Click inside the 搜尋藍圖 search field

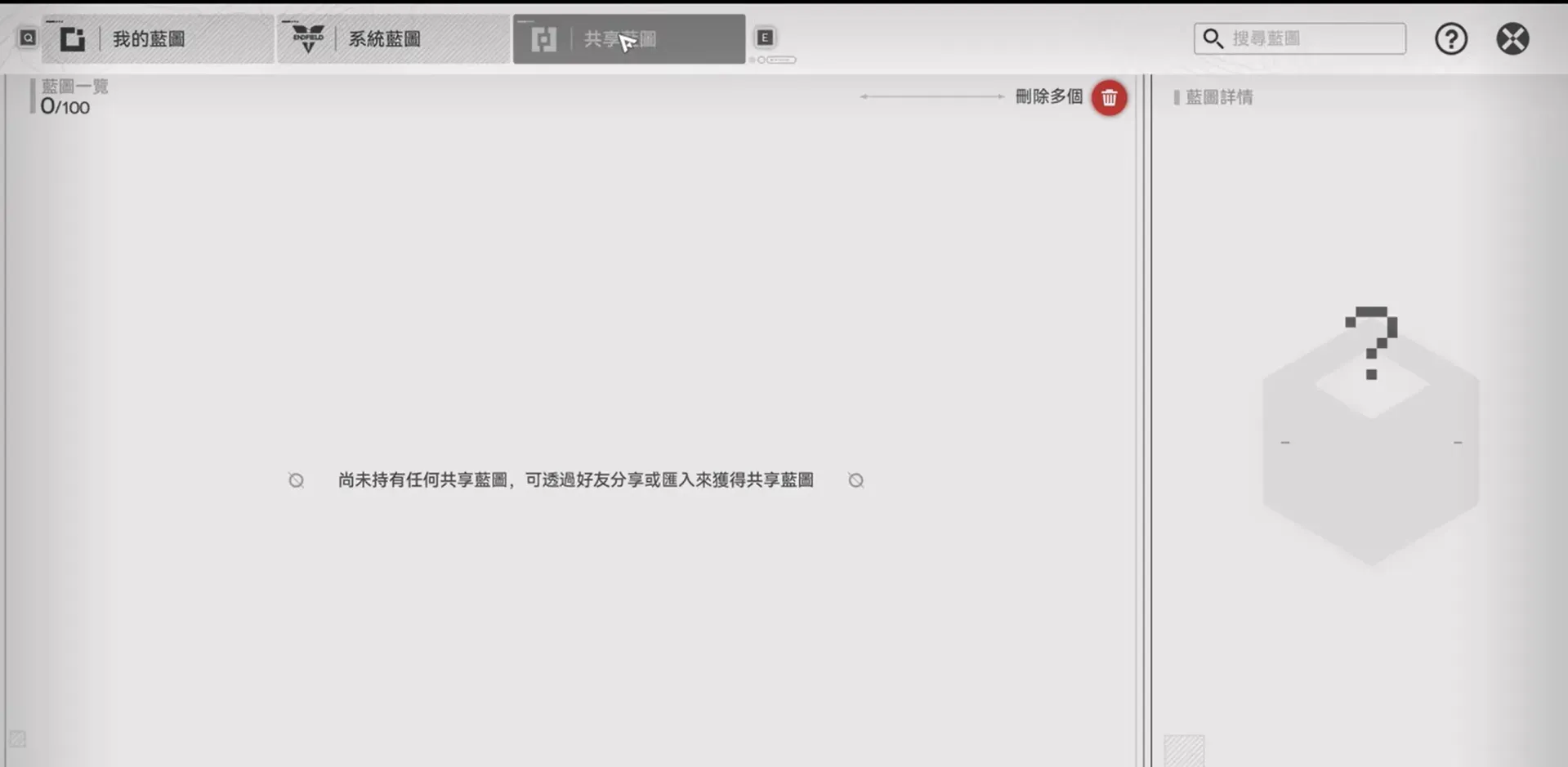coord(1299,38)
